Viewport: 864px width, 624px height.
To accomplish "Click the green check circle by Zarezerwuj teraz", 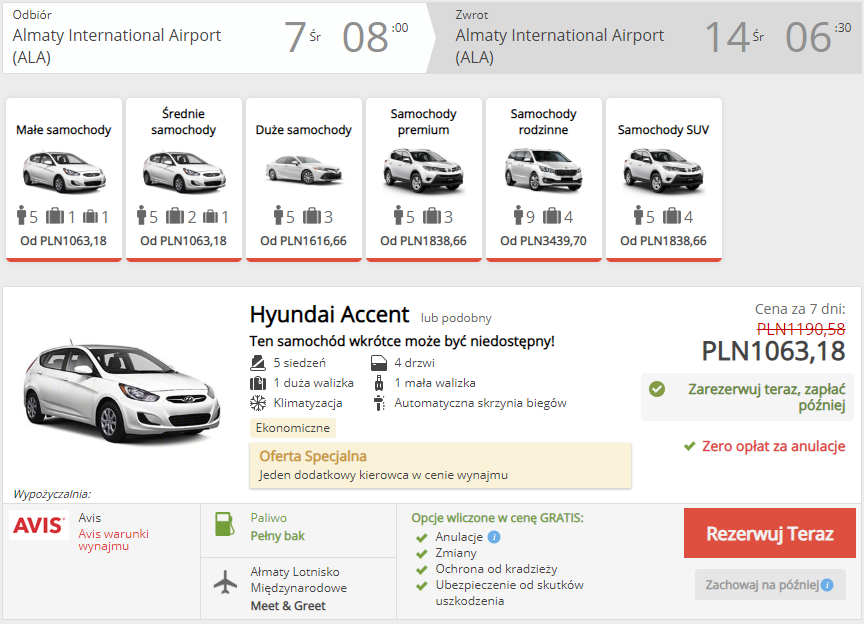I will pos(657,389).
